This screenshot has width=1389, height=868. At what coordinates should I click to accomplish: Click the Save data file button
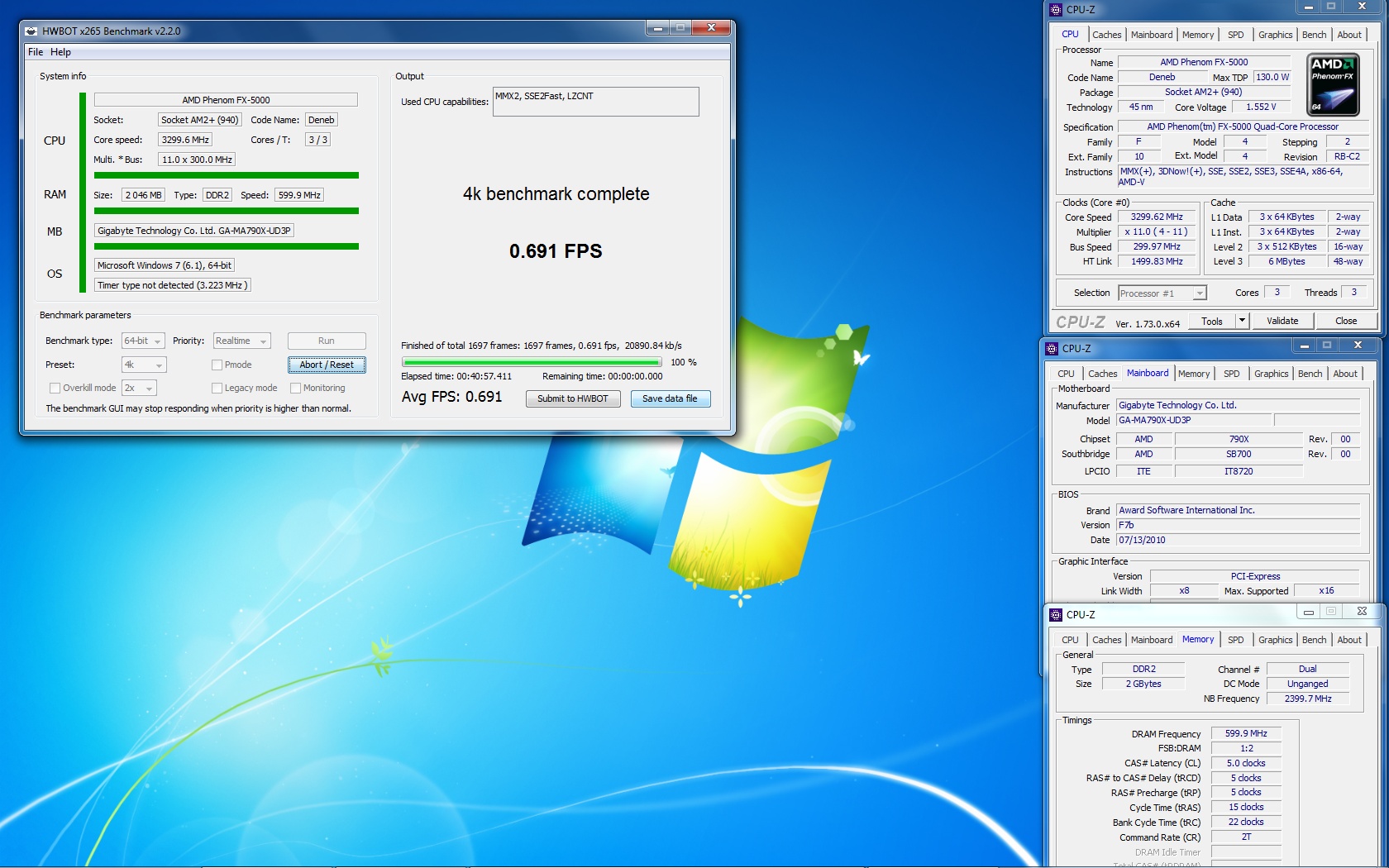pos(670,398)
